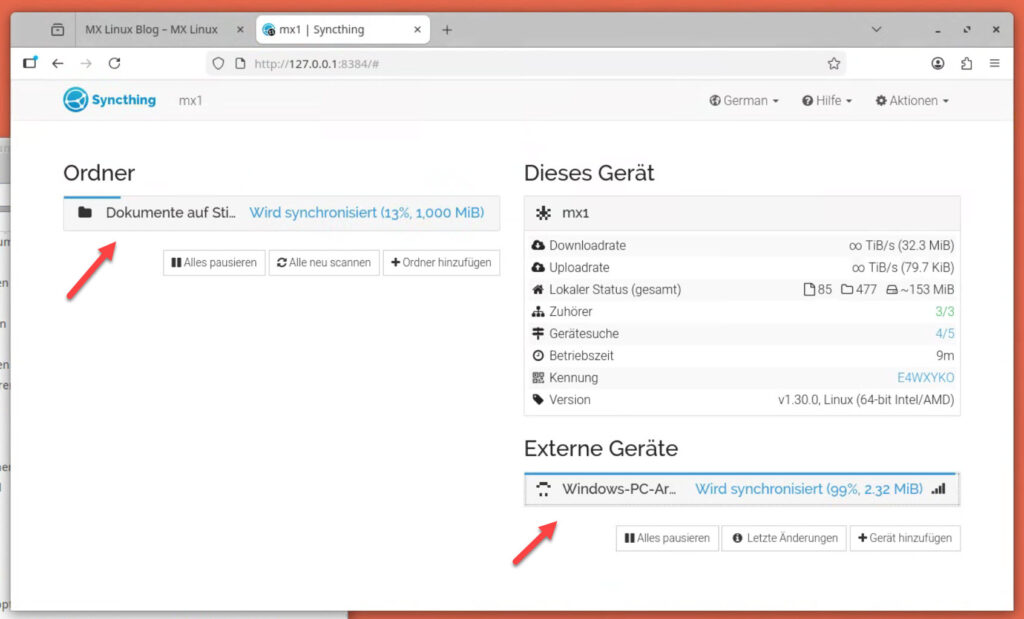Click the shield tracking protection icon
The width and height of the screenshot is (1024, 619).
coord(218,63)
